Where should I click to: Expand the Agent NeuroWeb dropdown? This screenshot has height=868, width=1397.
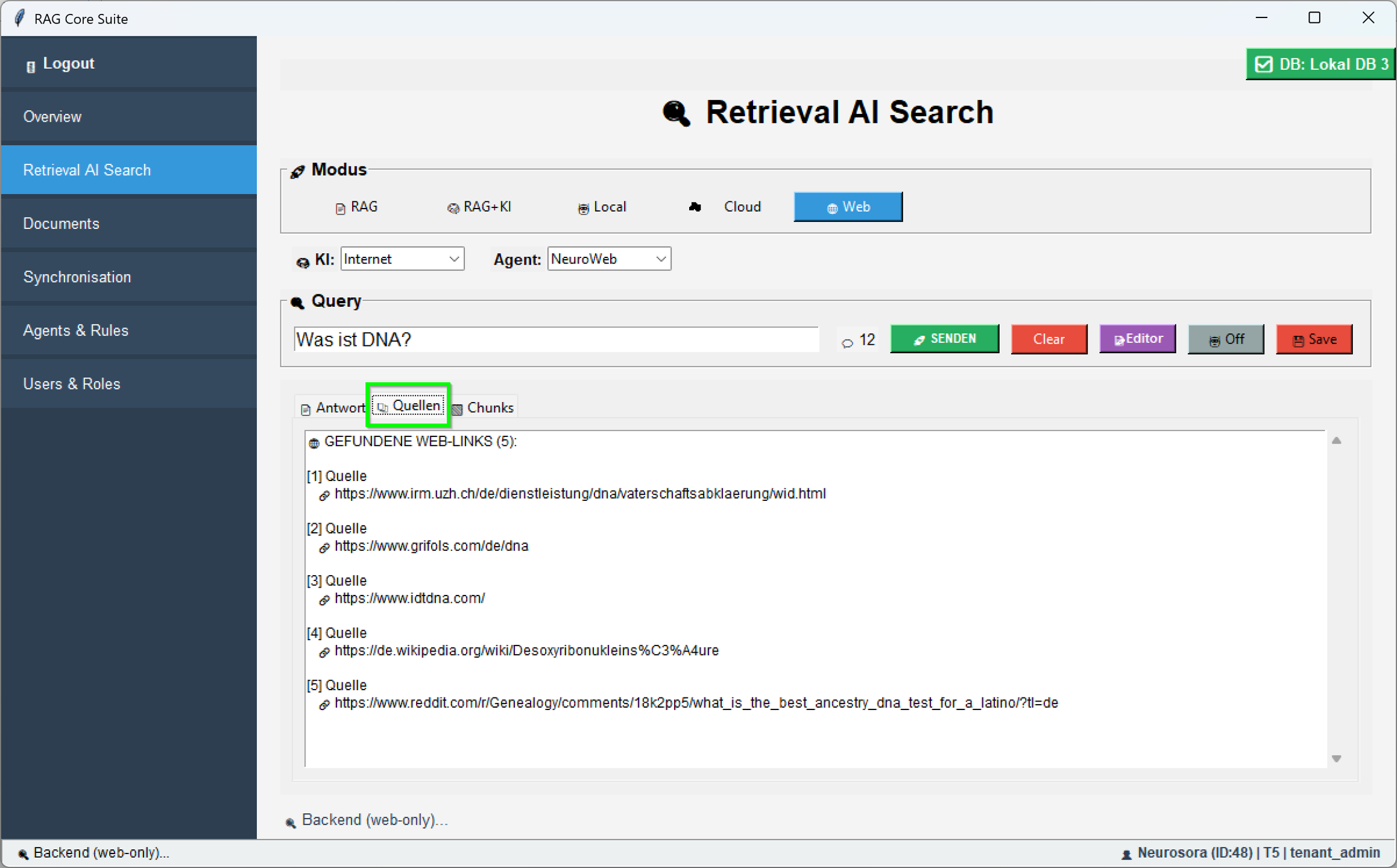pyautogui.click(x=609, y=259)
